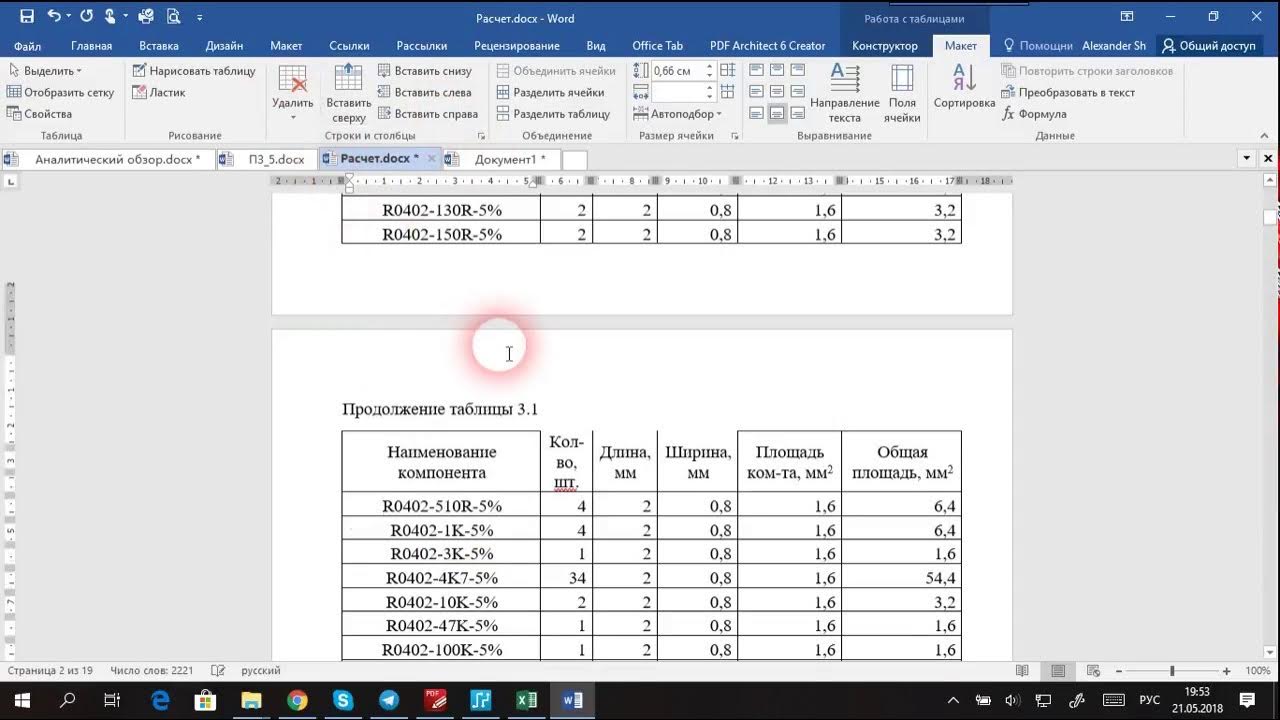The image size is (1280, 720).
Task: Switch to Рецензирование tab
Action: tap(517, 46)
